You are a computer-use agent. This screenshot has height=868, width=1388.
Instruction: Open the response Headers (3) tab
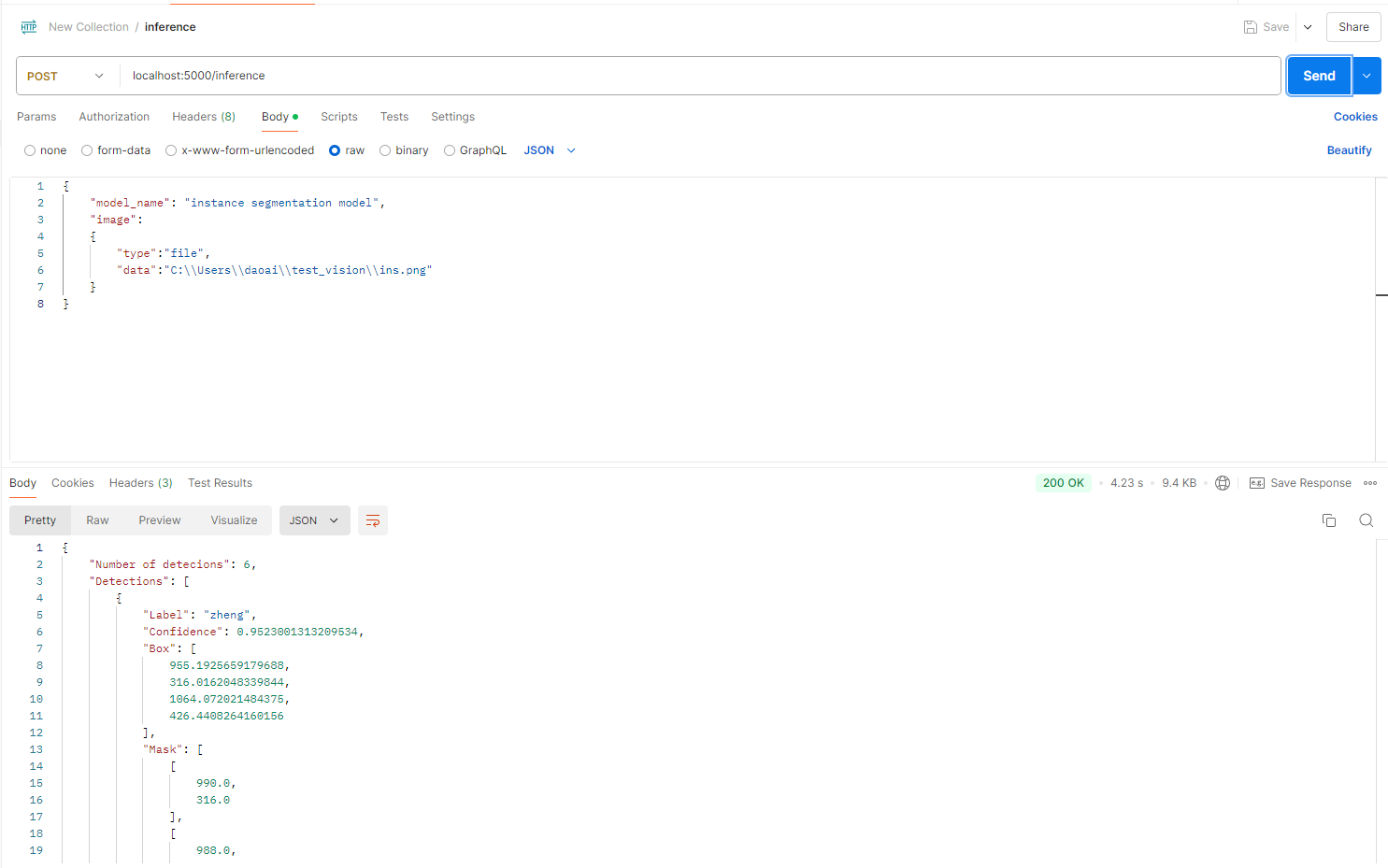click(x=141, y=483)
